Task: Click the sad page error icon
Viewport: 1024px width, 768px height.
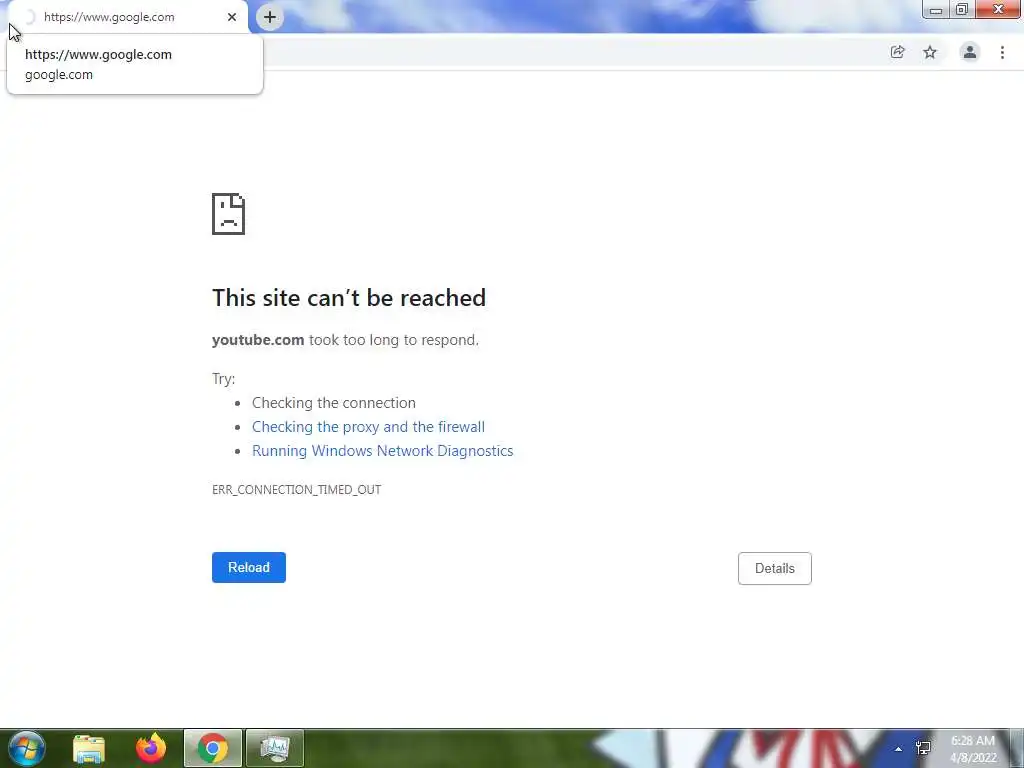Action: point(229,214)
